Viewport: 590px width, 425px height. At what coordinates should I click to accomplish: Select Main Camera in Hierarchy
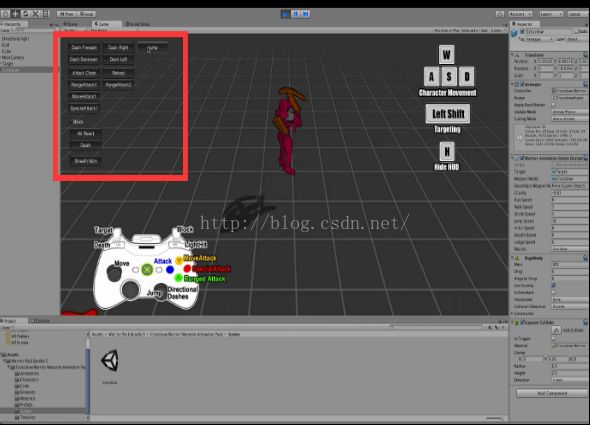pyautogui.click(x=13, y=58)
